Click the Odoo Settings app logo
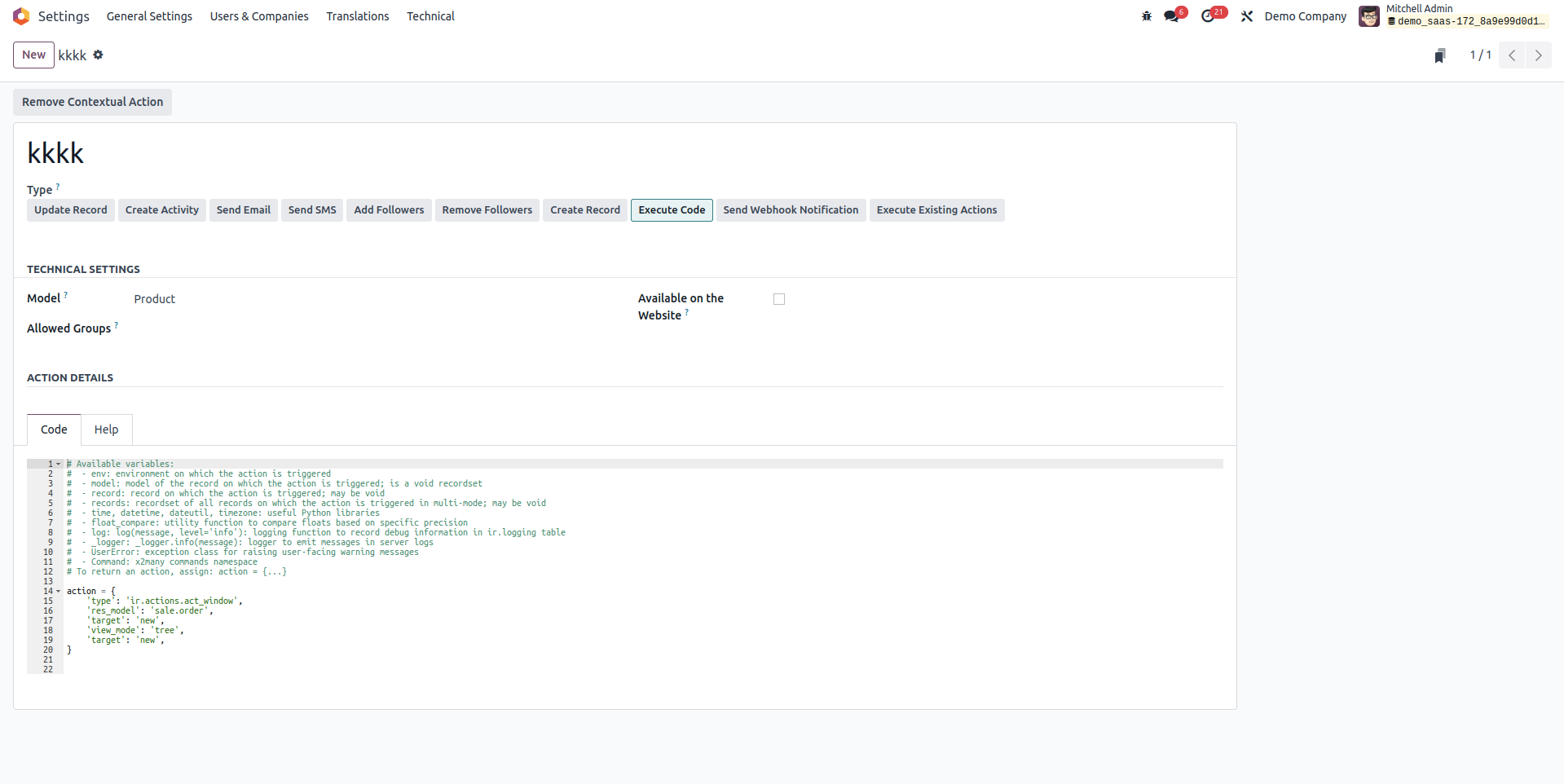The image size is (1564, 784). pos(21,16)
